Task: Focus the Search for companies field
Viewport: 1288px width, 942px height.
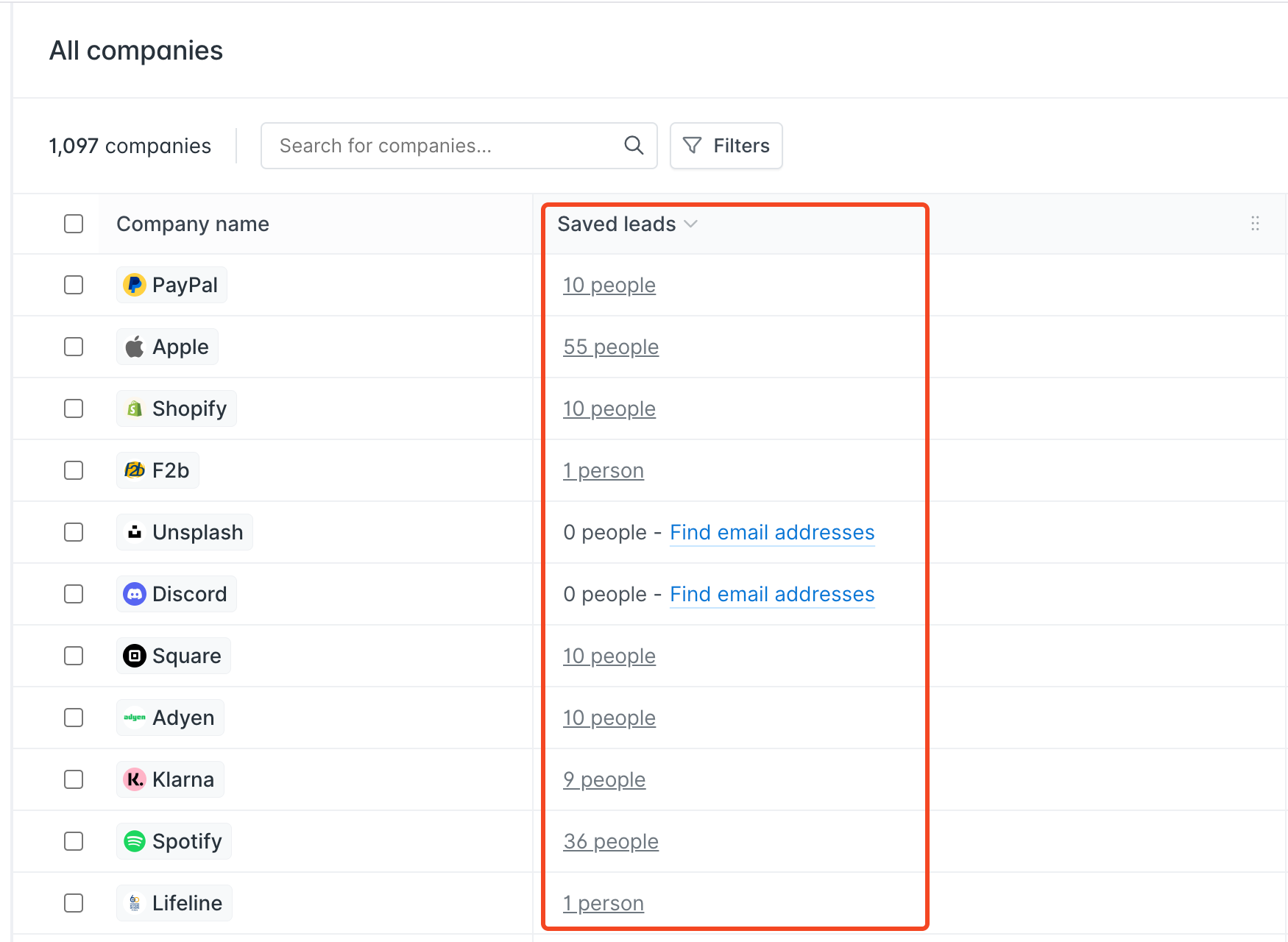Action: [459, 146]
